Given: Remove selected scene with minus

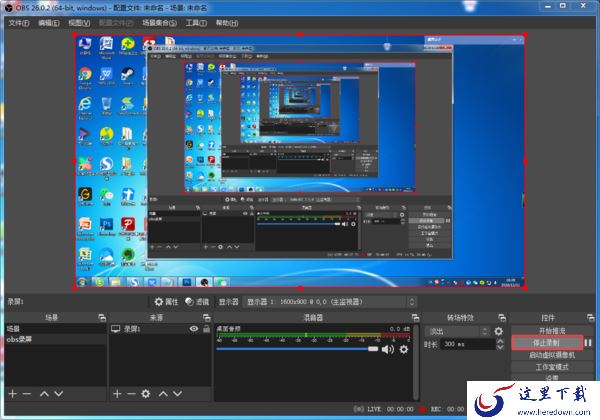Looking at the screenshot, I should [x=26, y=394].
